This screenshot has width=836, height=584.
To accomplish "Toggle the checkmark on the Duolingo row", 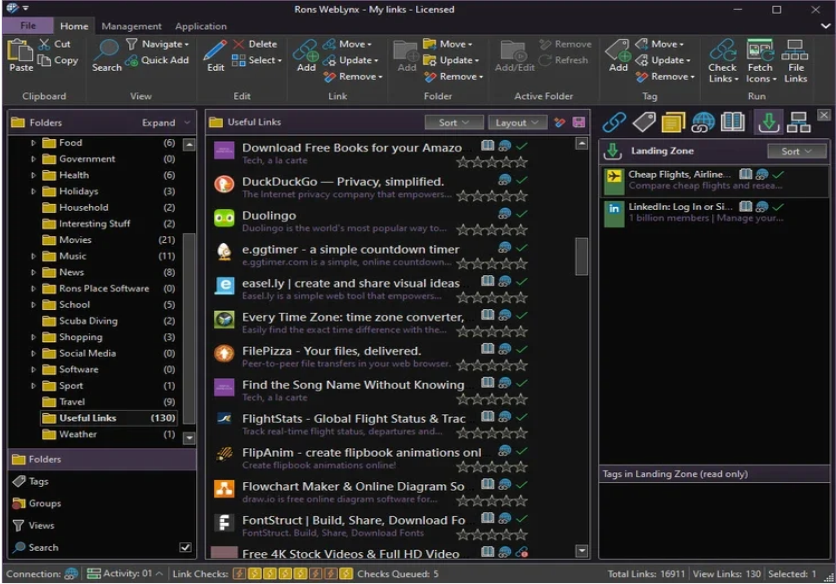I will (522, 213).
